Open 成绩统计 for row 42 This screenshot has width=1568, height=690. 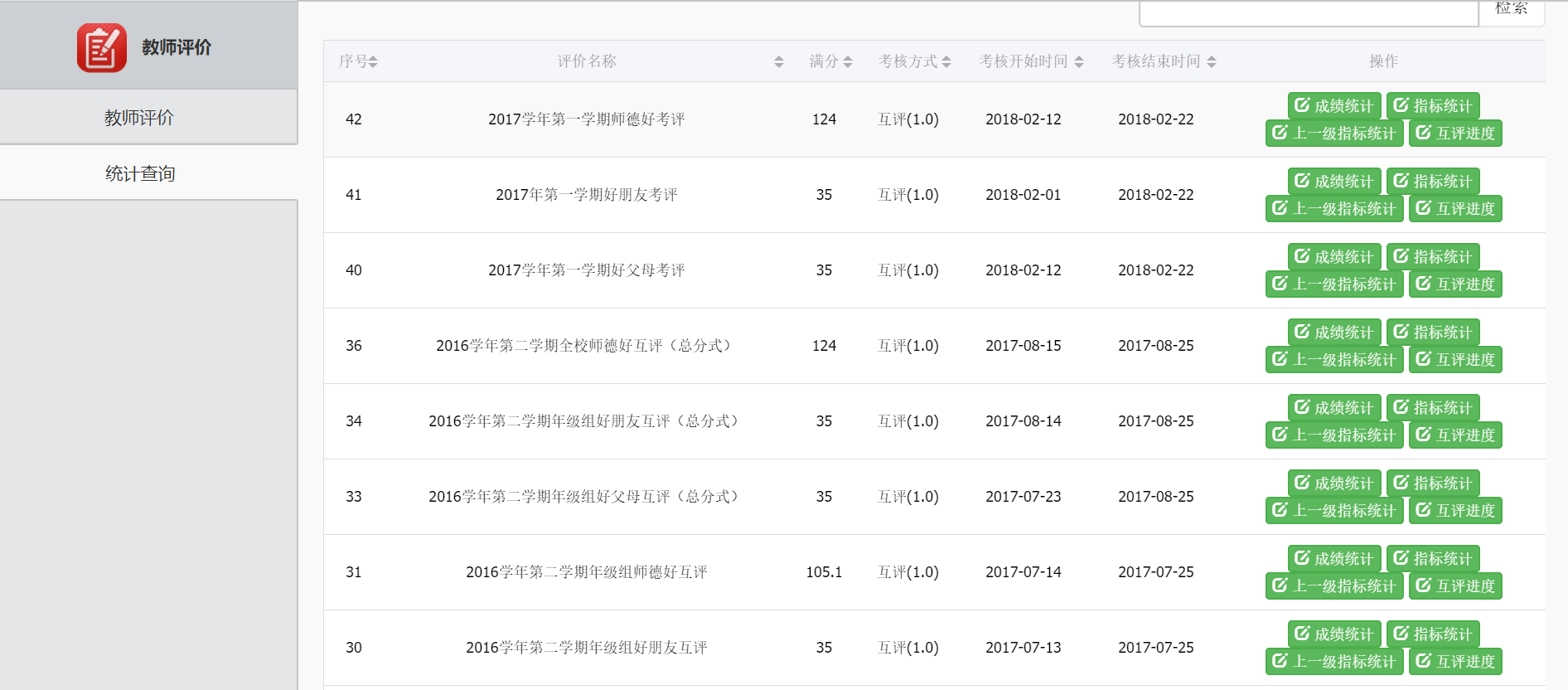(x=1334, y=106)
